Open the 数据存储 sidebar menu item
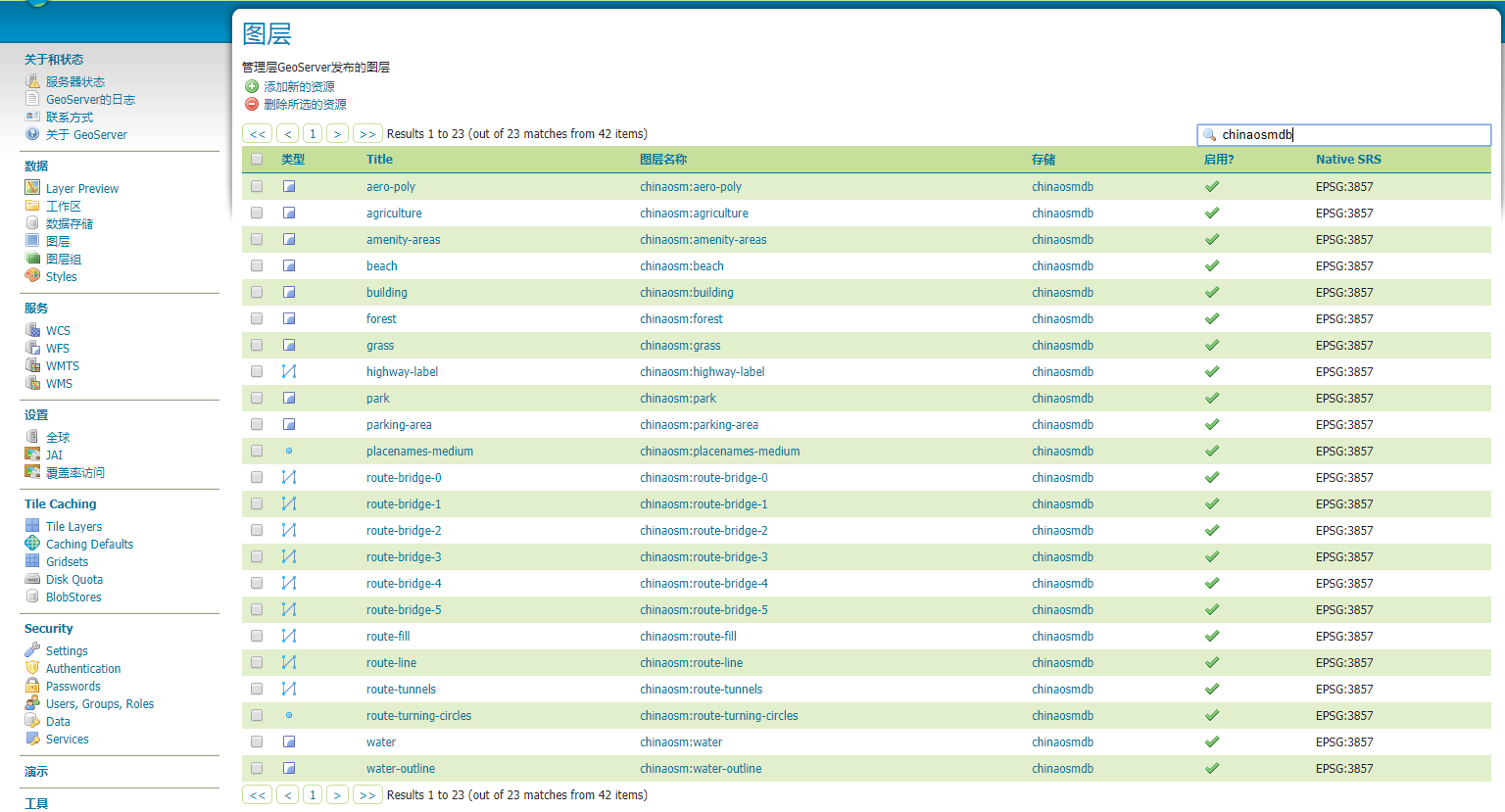The height and width of the screenshot is (812, 1505). coord(70,223)
